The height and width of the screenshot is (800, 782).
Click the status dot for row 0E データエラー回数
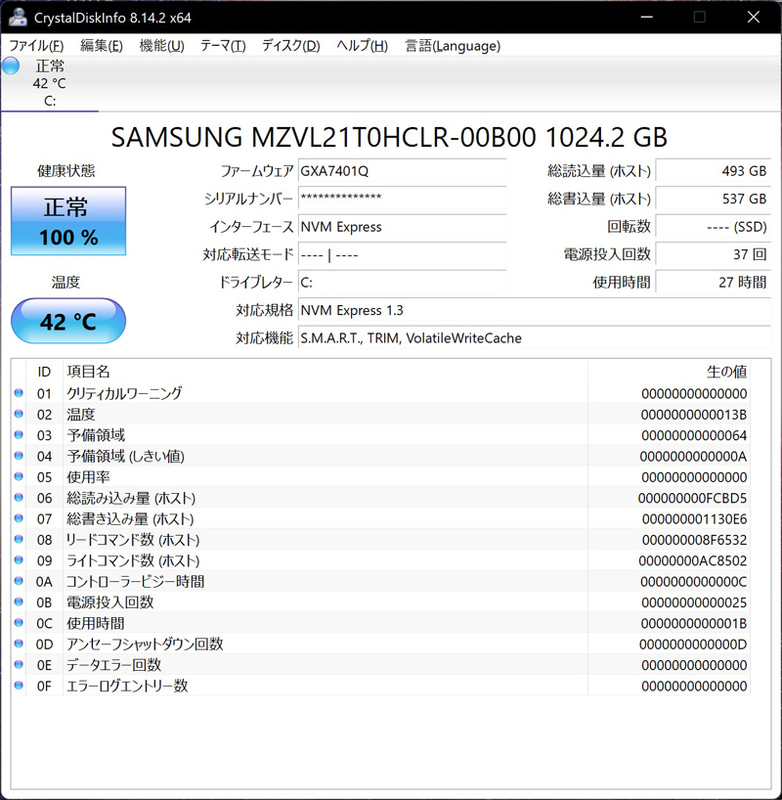[x=19, y=665]
